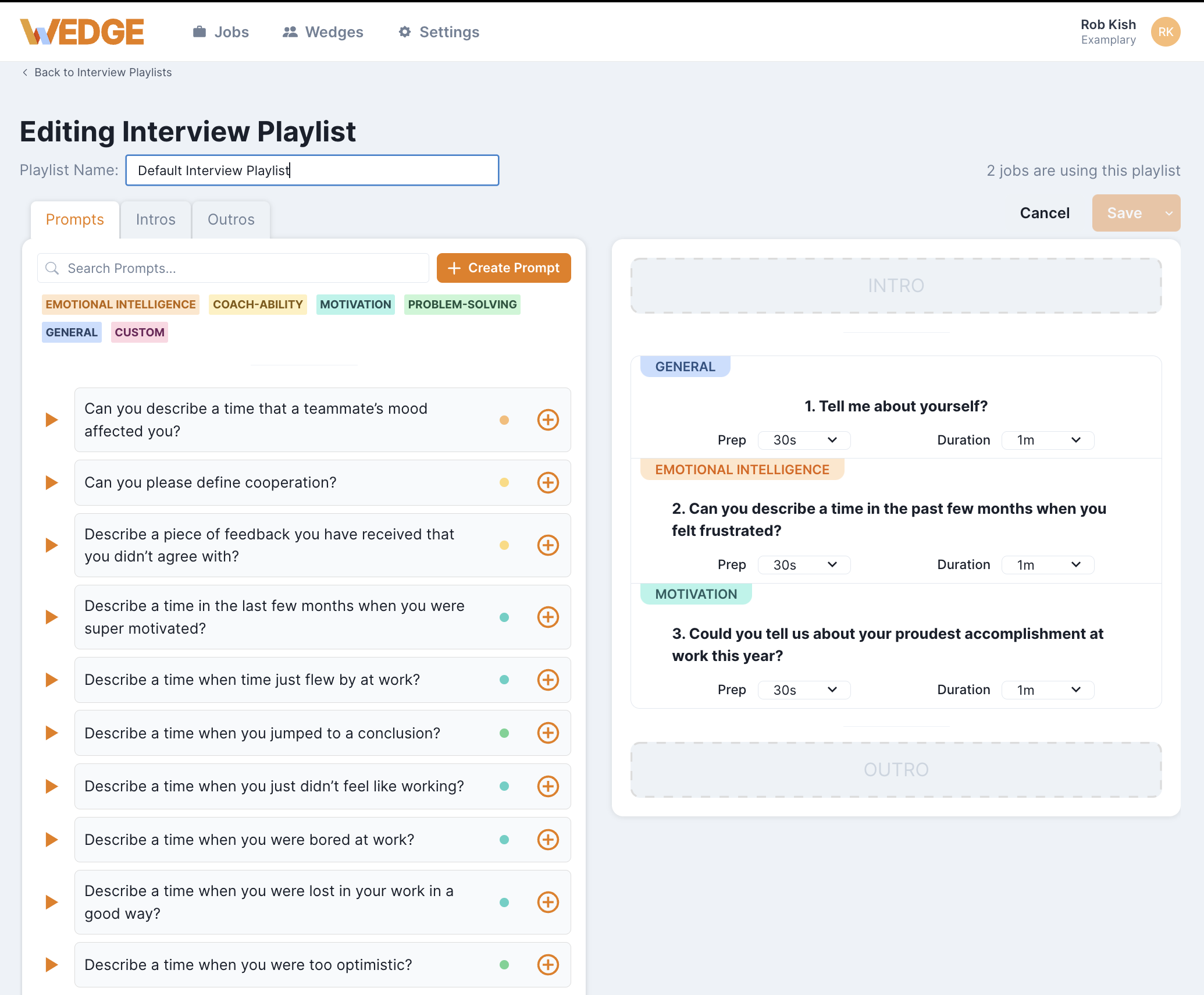Click the OUTRO drop zone
This screenshot has height=995, width=1204.
coord(896,770)
